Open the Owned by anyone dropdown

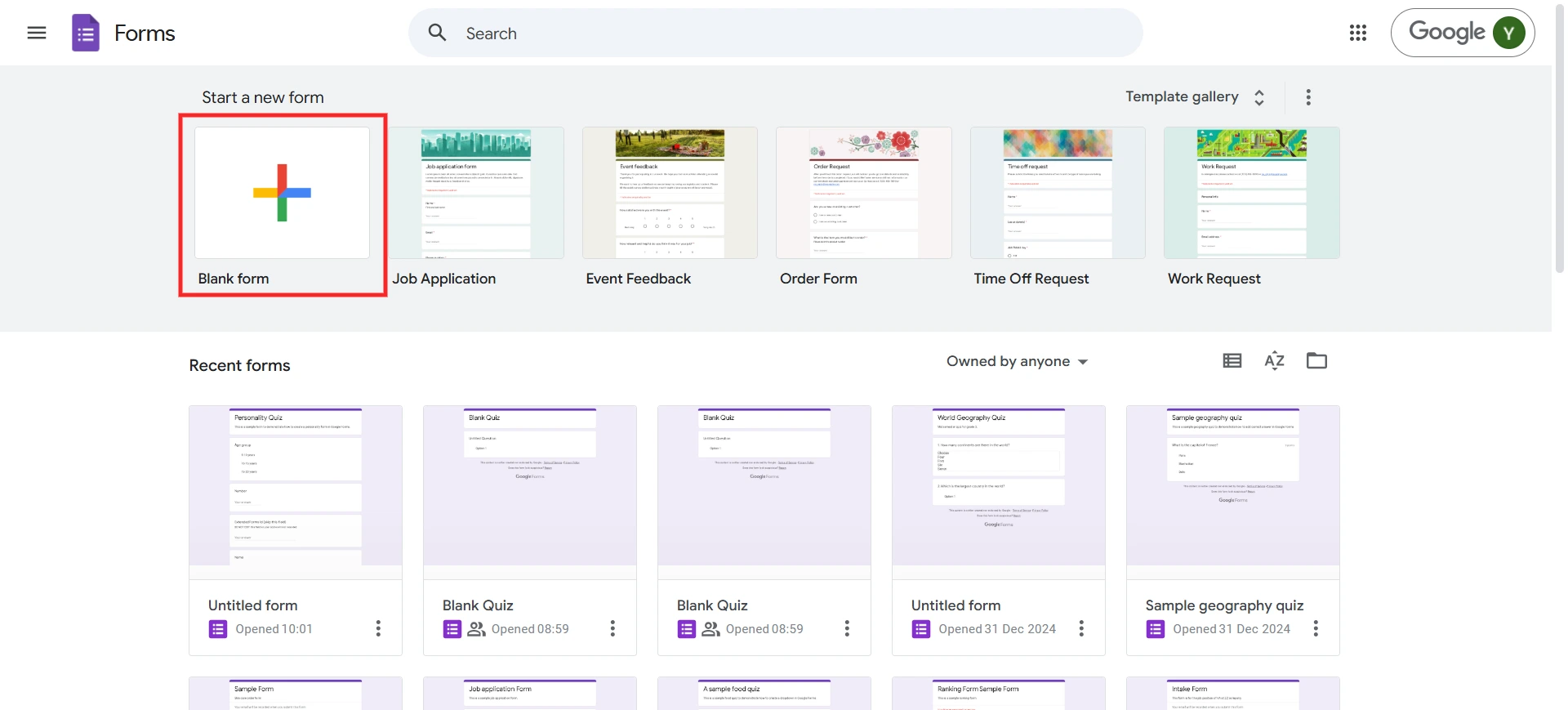[1017, 361]
